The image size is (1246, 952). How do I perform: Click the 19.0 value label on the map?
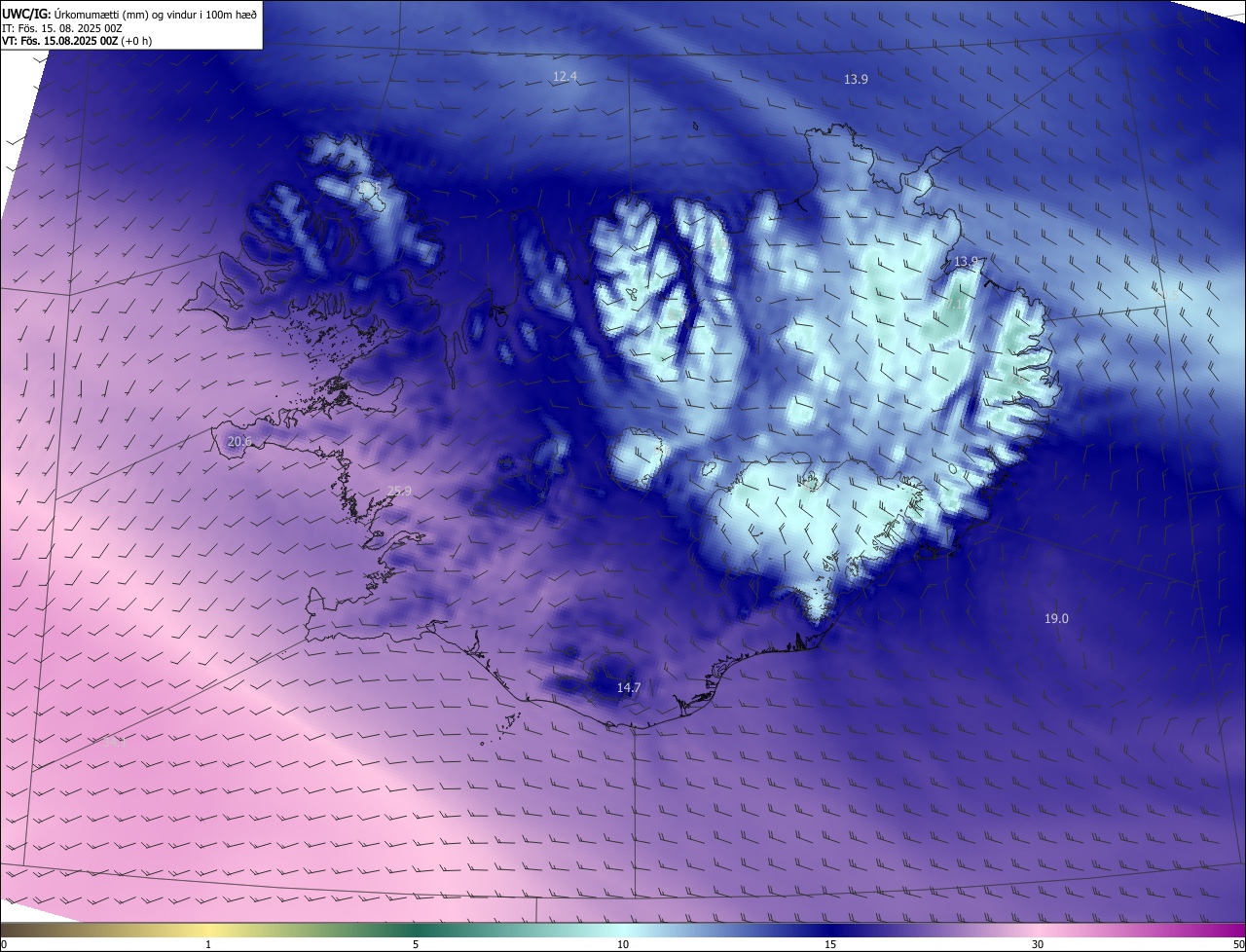[x=1056, y=619]
